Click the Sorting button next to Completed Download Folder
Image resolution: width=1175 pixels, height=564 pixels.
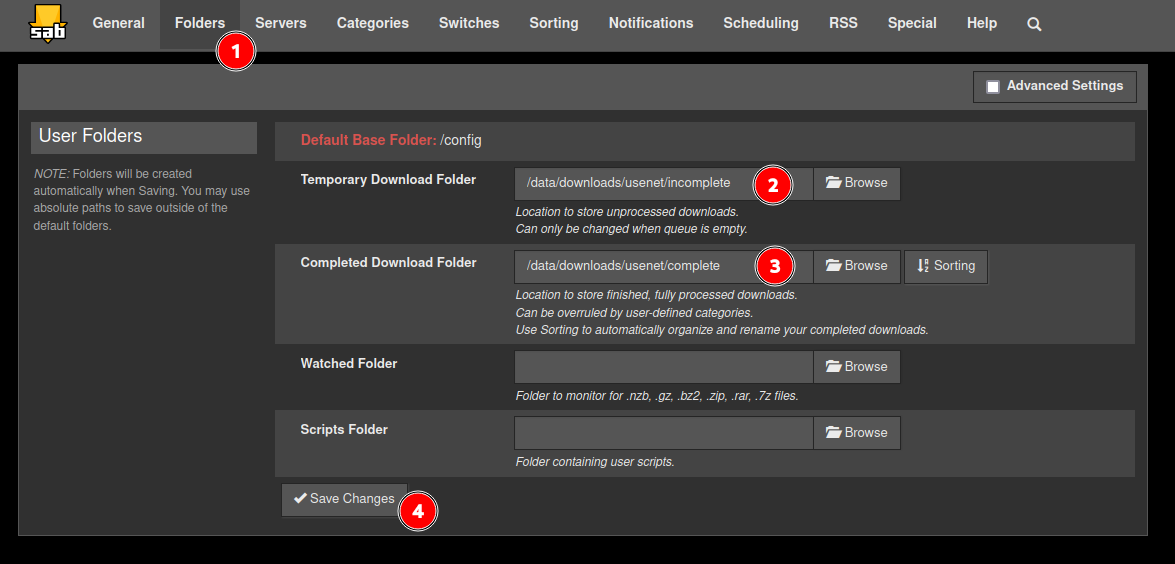point(946,267)
